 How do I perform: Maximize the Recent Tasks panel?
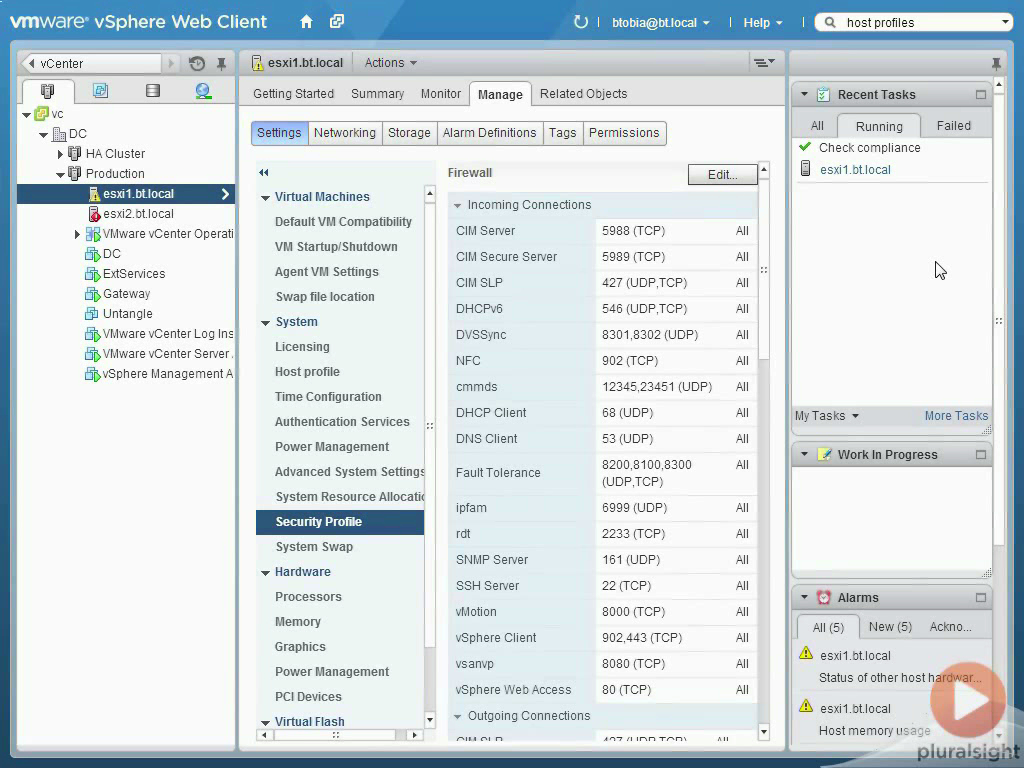point(981,95)
